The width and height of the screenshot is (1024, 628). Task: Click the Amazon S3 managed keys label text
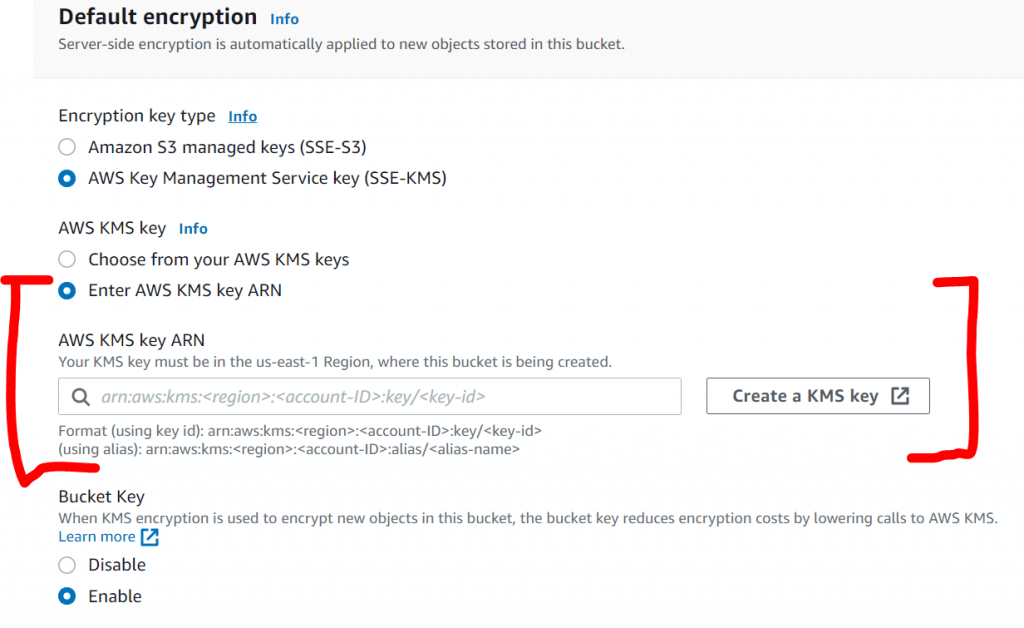(x=227, y=146)
